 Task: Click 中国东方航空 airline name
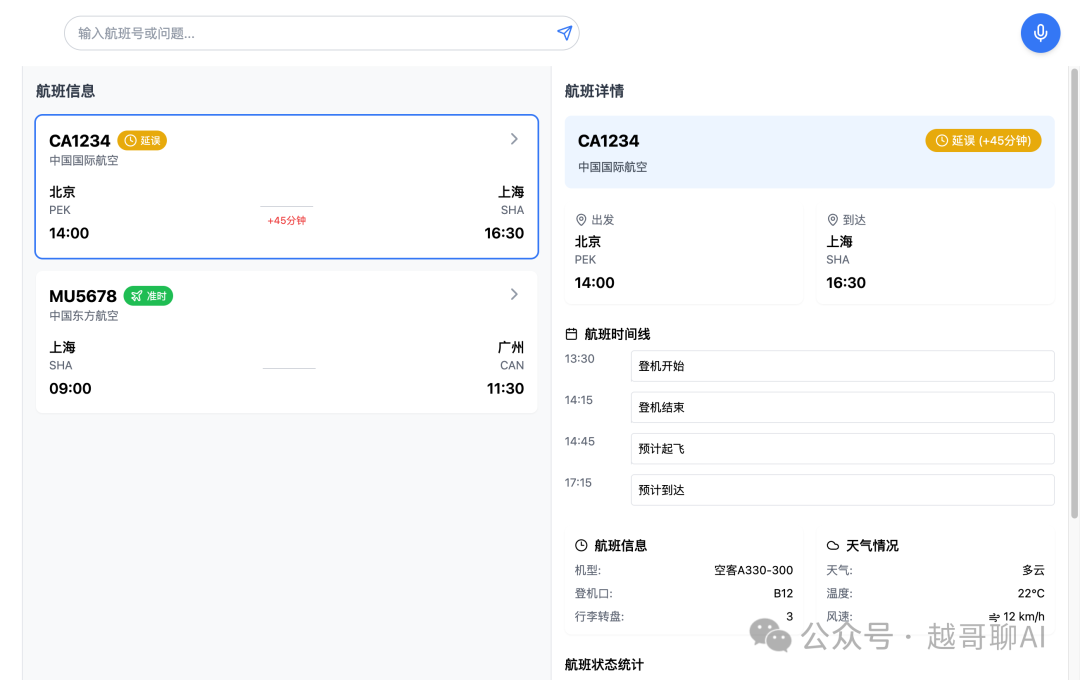point(84,316)
